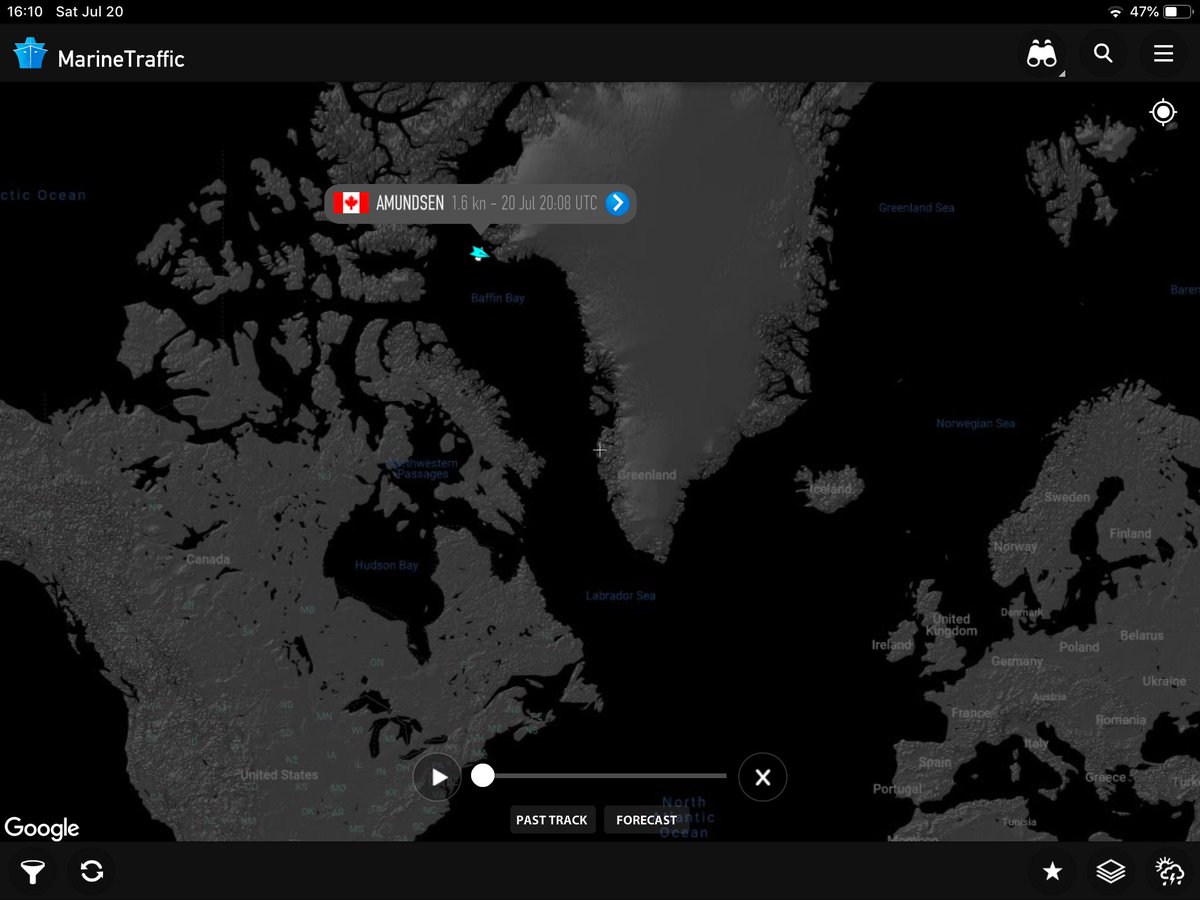Center map on my location
Screen dimensions: 1200x900
pos(1162,112)
